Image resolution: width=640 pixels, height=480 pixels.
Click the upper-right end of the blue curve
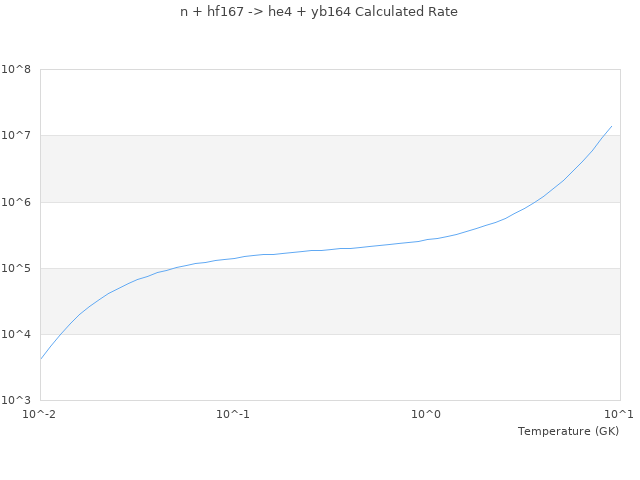tap(611, 126)
